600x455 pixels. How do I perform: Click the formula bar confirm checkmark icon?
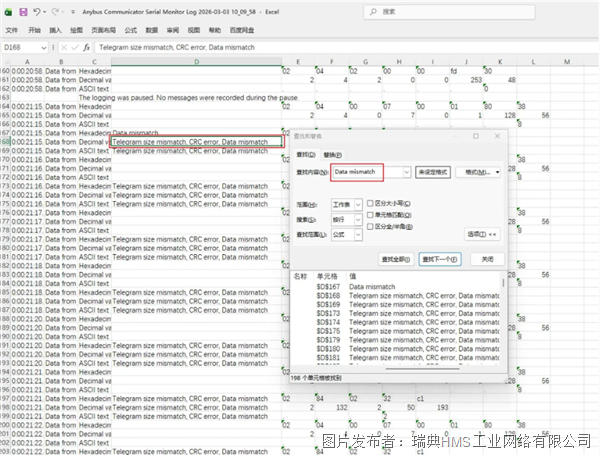pyautogui.click(x=75, y=47)
